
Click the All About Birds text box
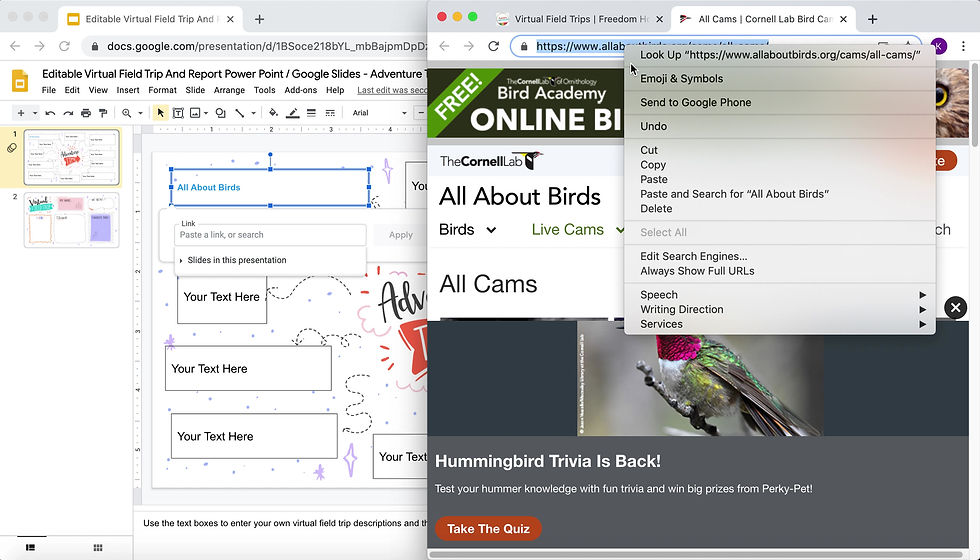(x=270, y=187)
